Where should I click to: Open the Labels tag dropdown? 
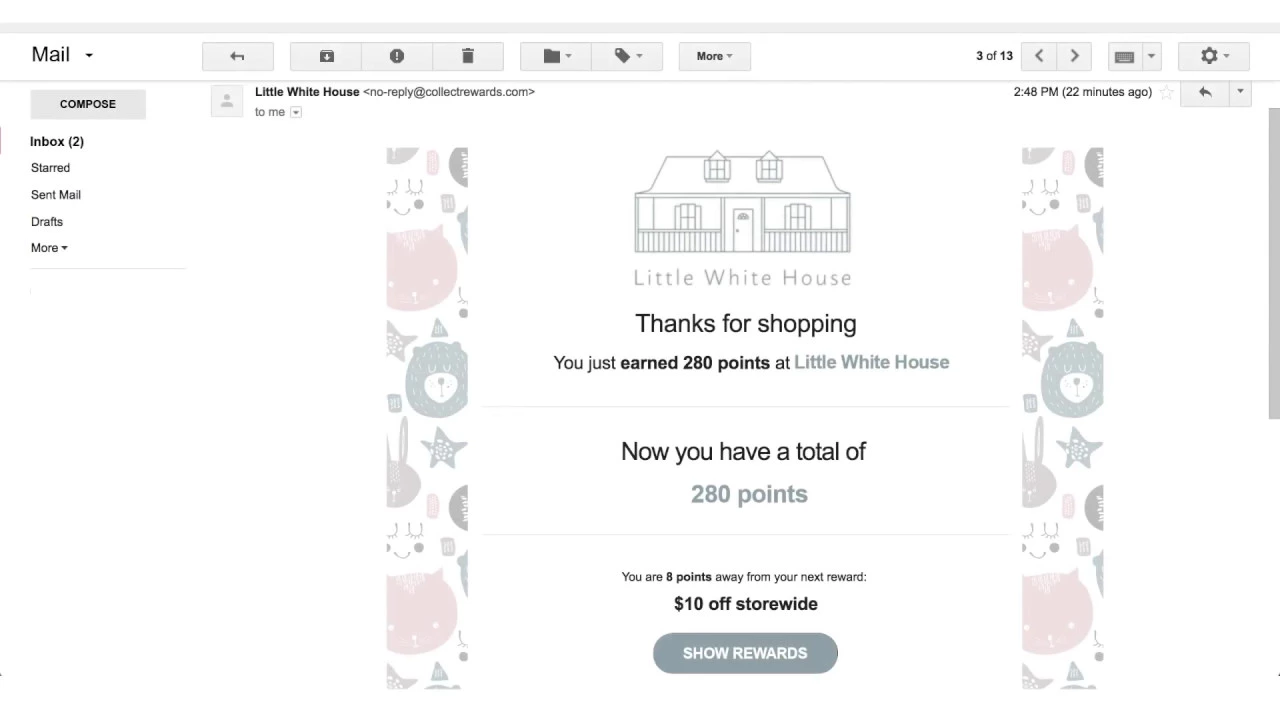click(x=627, y=56)
